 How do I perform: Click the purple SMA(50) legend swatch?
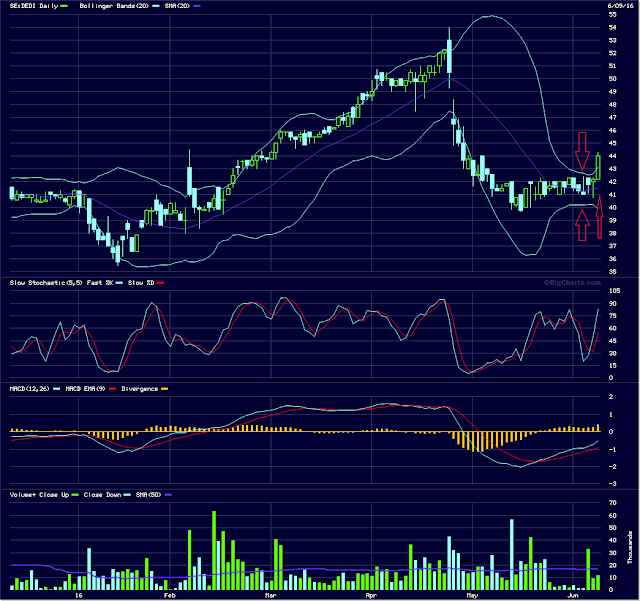tap(167, 495)
